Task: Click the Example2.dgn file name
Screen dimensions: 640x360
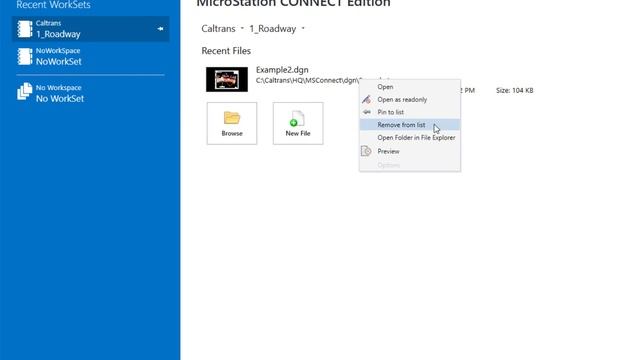Action: 282,70
